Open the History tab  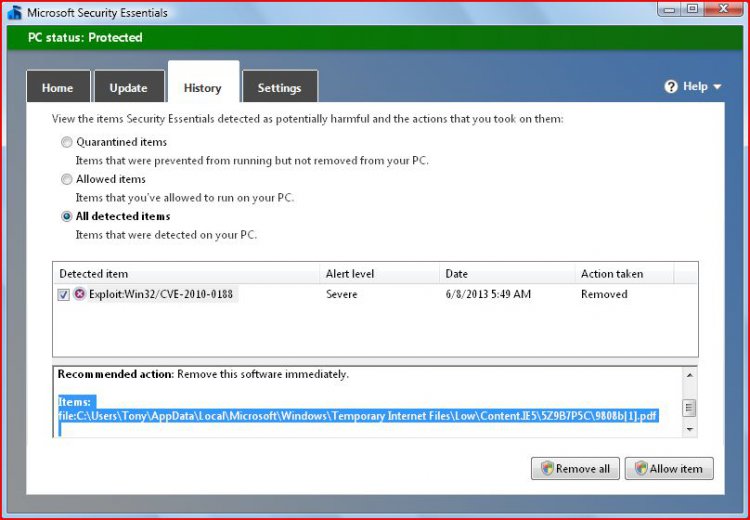pos(203,82)
